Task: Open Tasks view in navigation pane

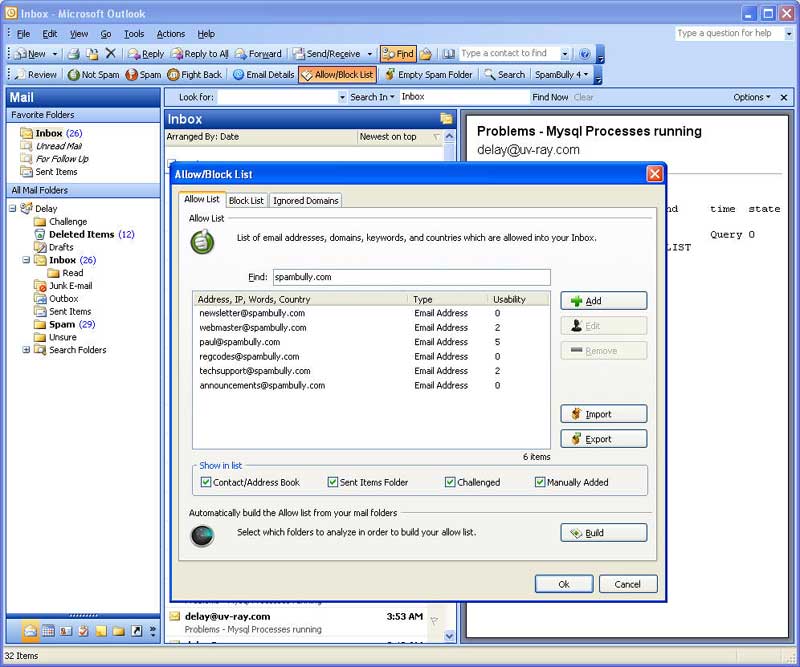Action: [83, 631]
